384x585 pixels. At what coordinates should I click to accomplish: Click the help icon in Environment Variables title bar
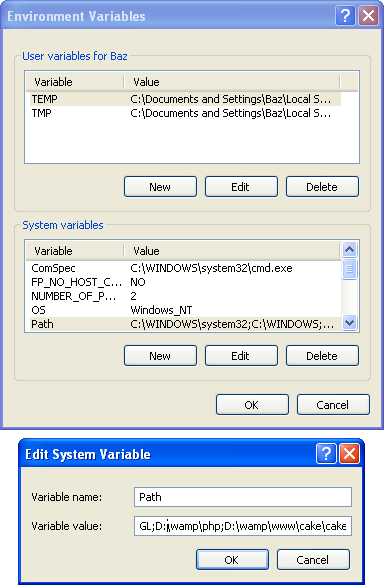pos(345,16)
